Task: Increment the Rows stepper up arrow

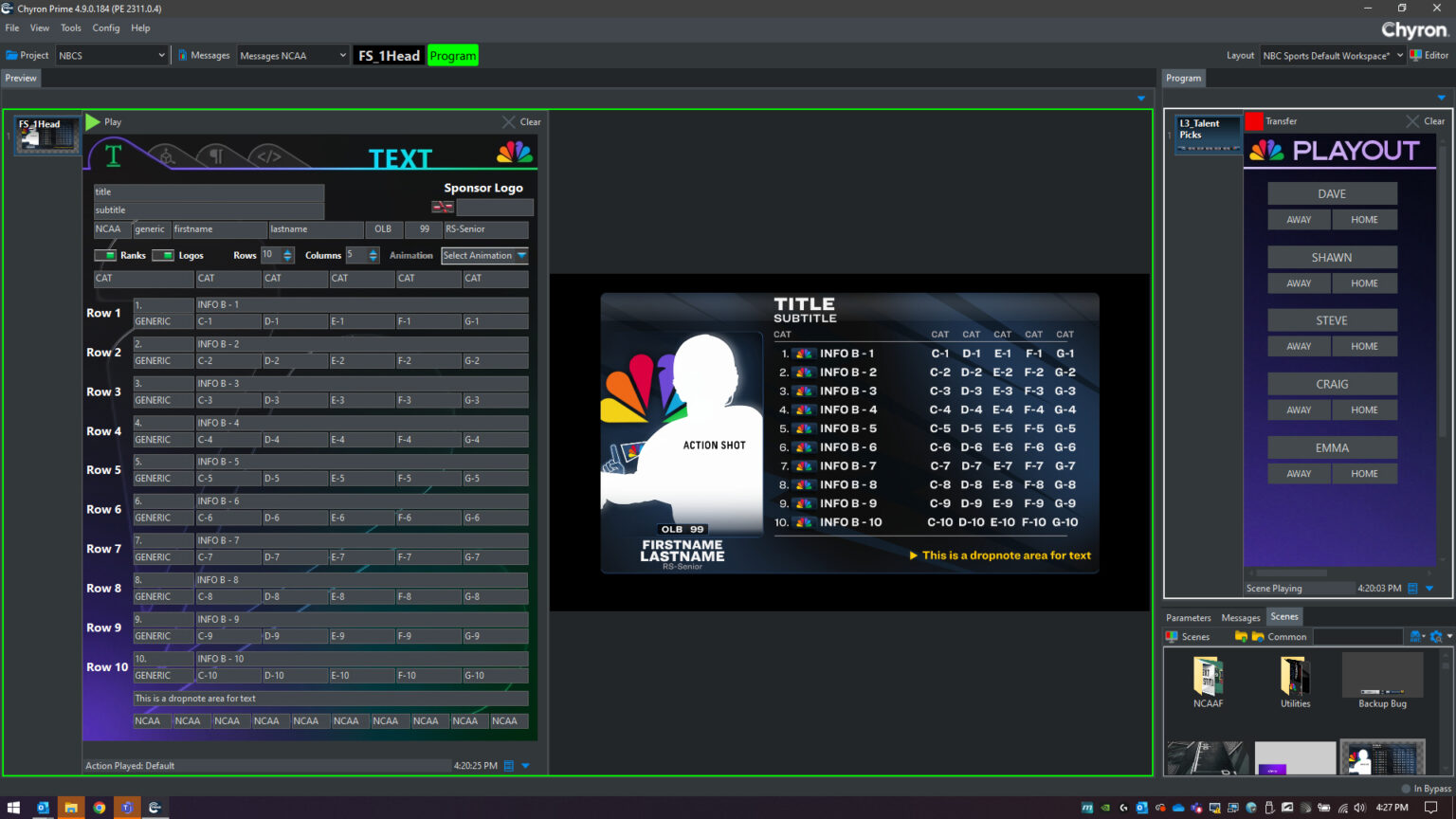Action: [287, 251]
